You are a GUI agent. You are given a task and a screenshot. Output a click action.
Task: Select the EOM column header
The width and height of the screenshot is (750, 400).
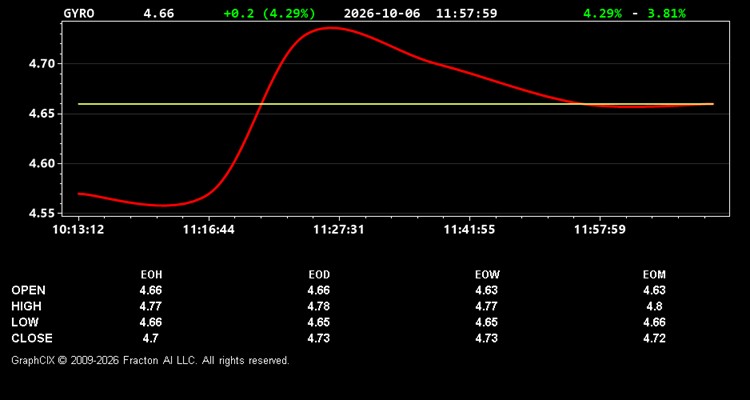coord(654,275)
